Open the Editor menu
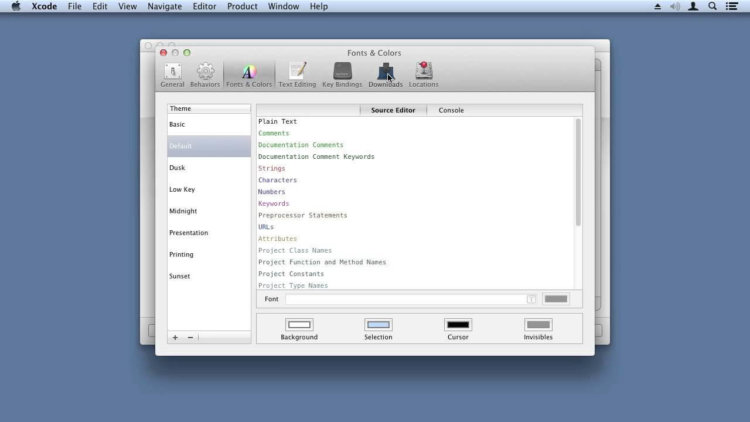Viewport: 750px width, 422px height. (x=204, y=6)
